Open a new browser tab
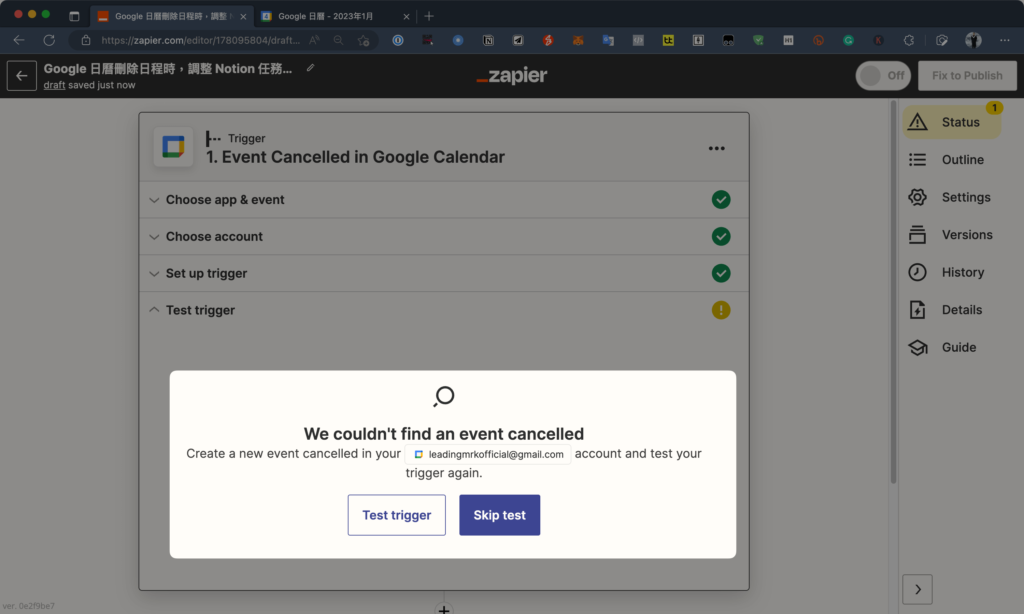 [x=429, y=16]
